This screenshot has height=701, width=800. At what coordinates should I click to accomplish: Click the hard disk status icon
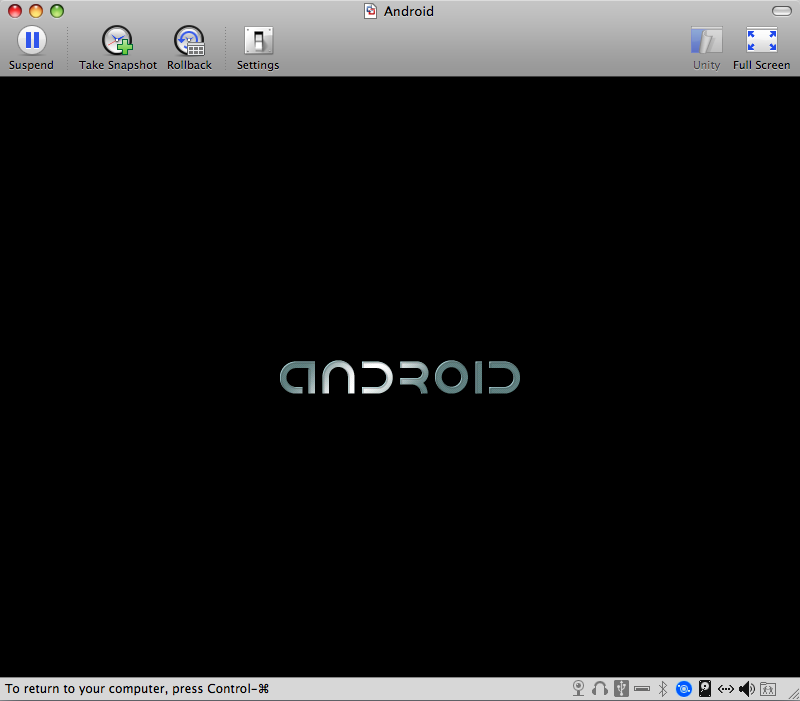[x=705, y=689]
